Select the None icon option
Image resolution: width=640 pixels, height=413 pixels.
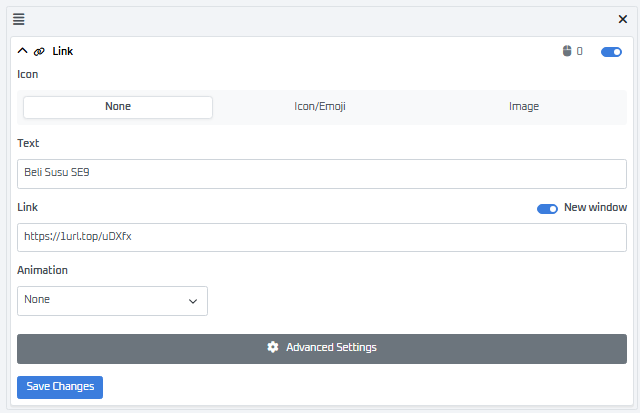click(x=118, y=107)
